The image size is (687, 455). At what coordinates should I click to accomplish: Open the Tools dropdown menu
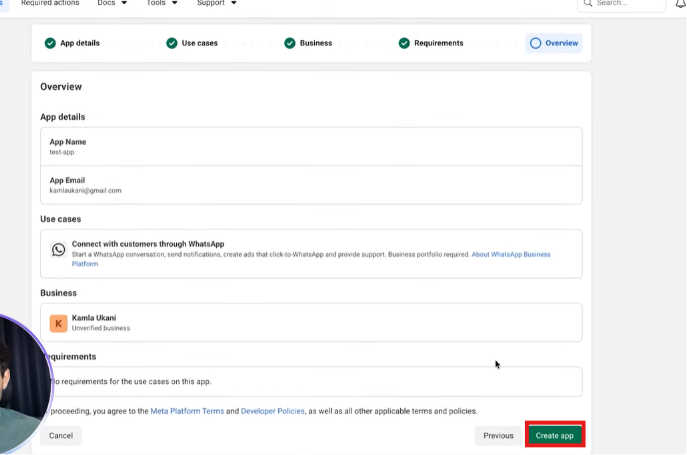click(162, 3)
